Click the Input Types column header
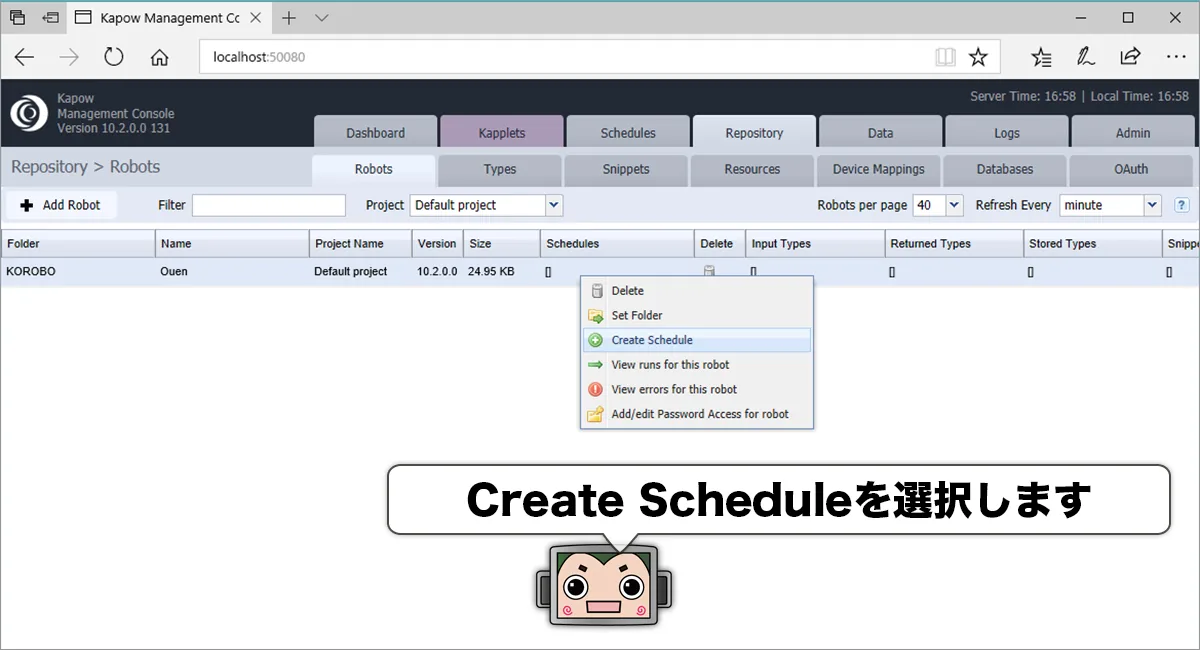 (815, 244)
